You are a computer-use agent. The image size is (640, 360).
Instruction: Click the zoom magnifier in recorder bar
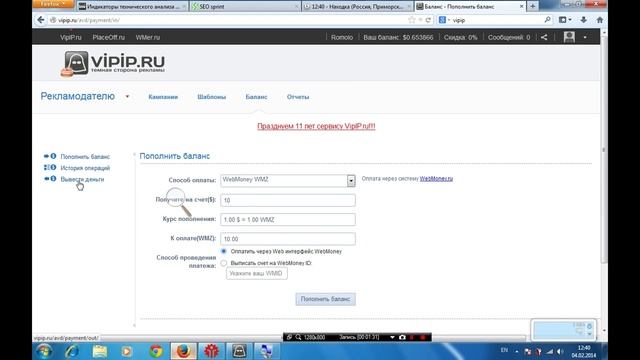pos(298,337)
